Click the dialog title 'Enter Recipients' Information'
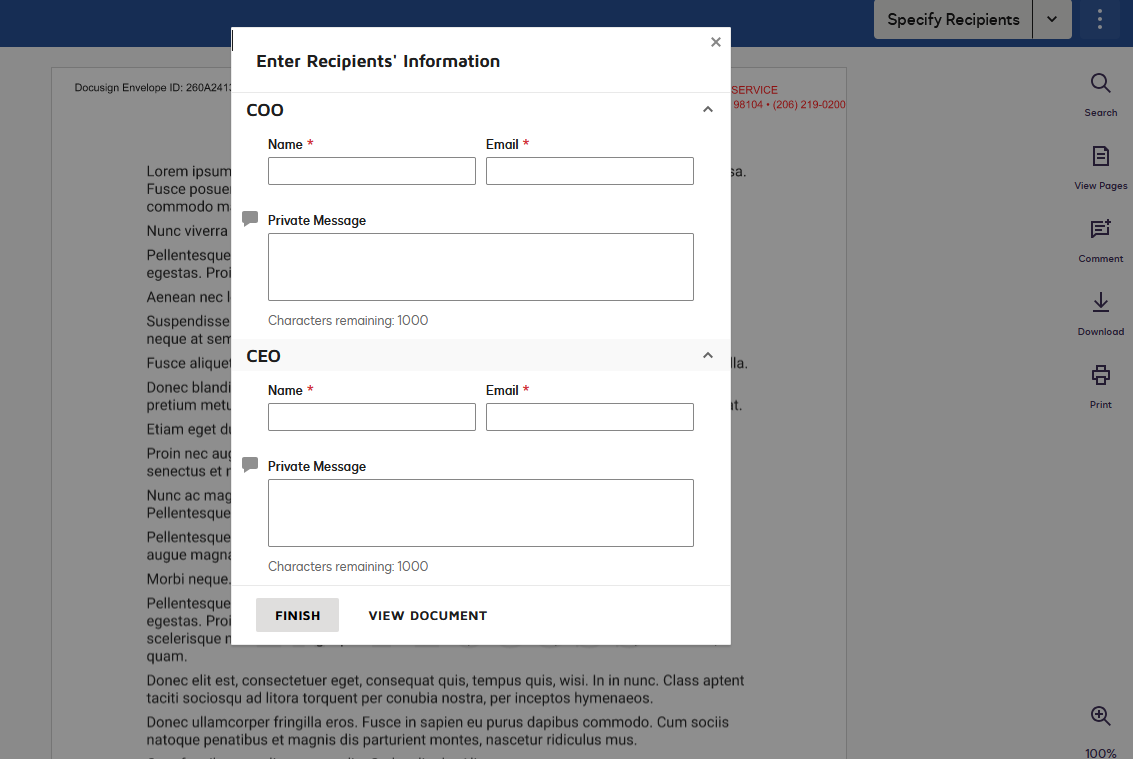The width and height of the screenshot is (1133, 759). coord(378,61)
